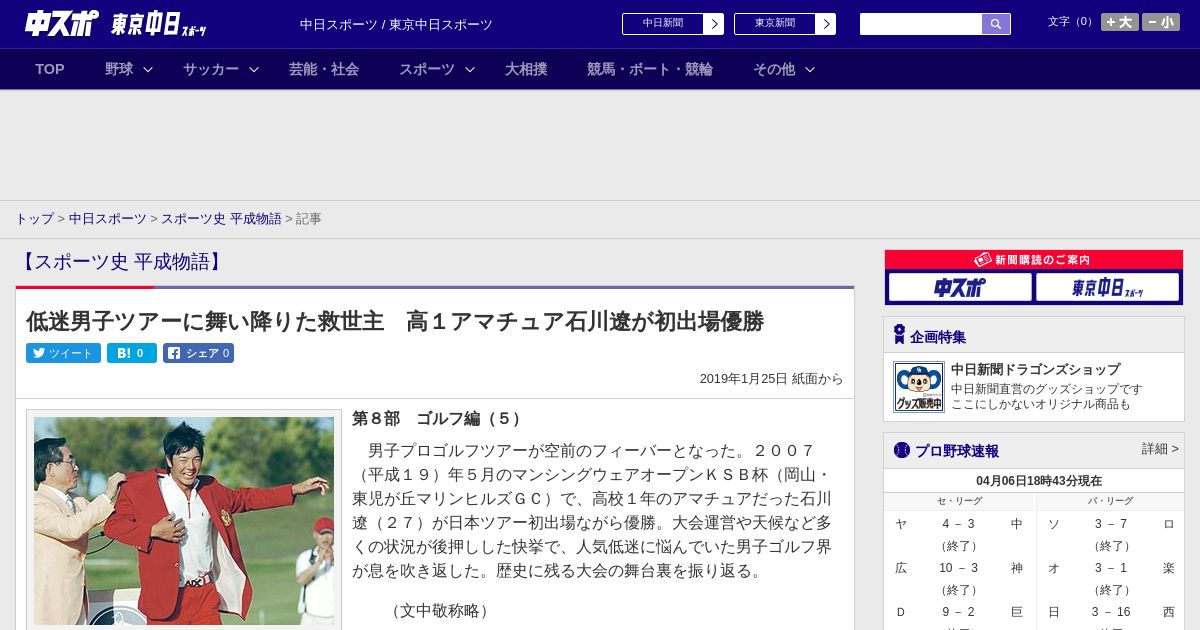Viewport: 1200px width, 630px height.
Task: Go to 中日スポーツ breadcrumb link
Action: (x=108, y=218)
